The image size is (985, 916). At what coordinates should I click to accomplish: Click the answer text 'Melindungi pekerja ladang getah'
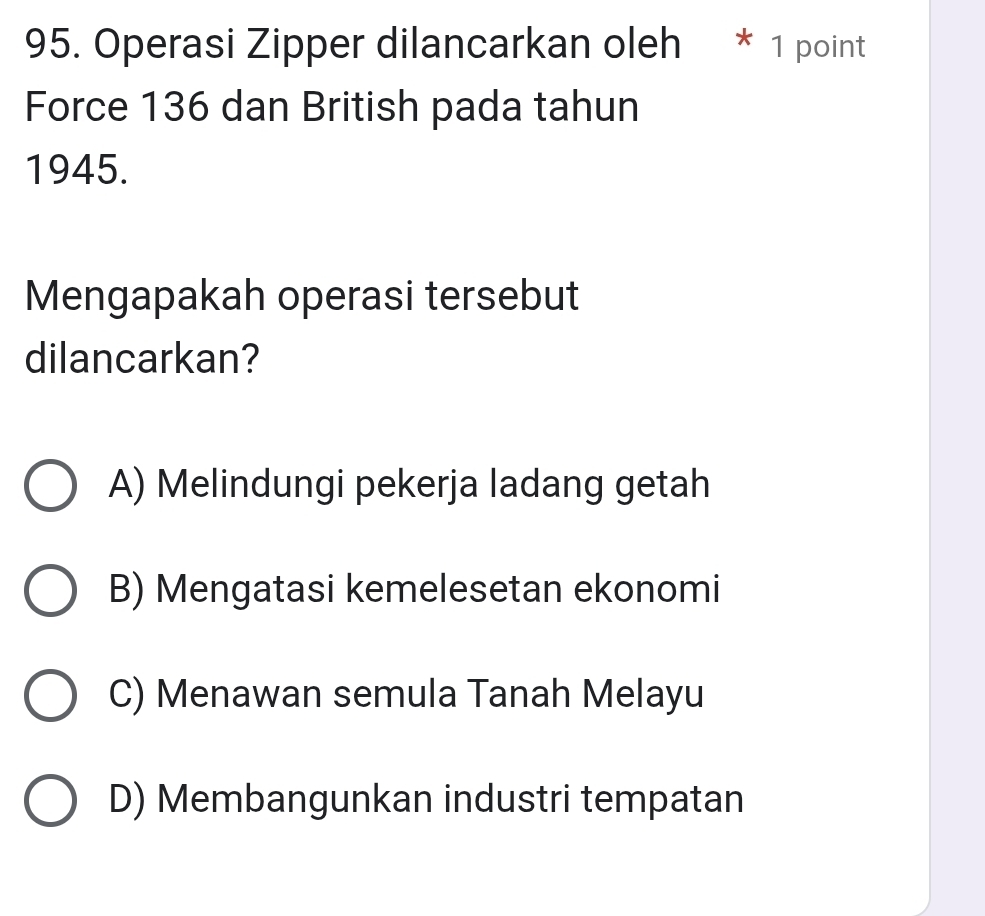(434, 485)
